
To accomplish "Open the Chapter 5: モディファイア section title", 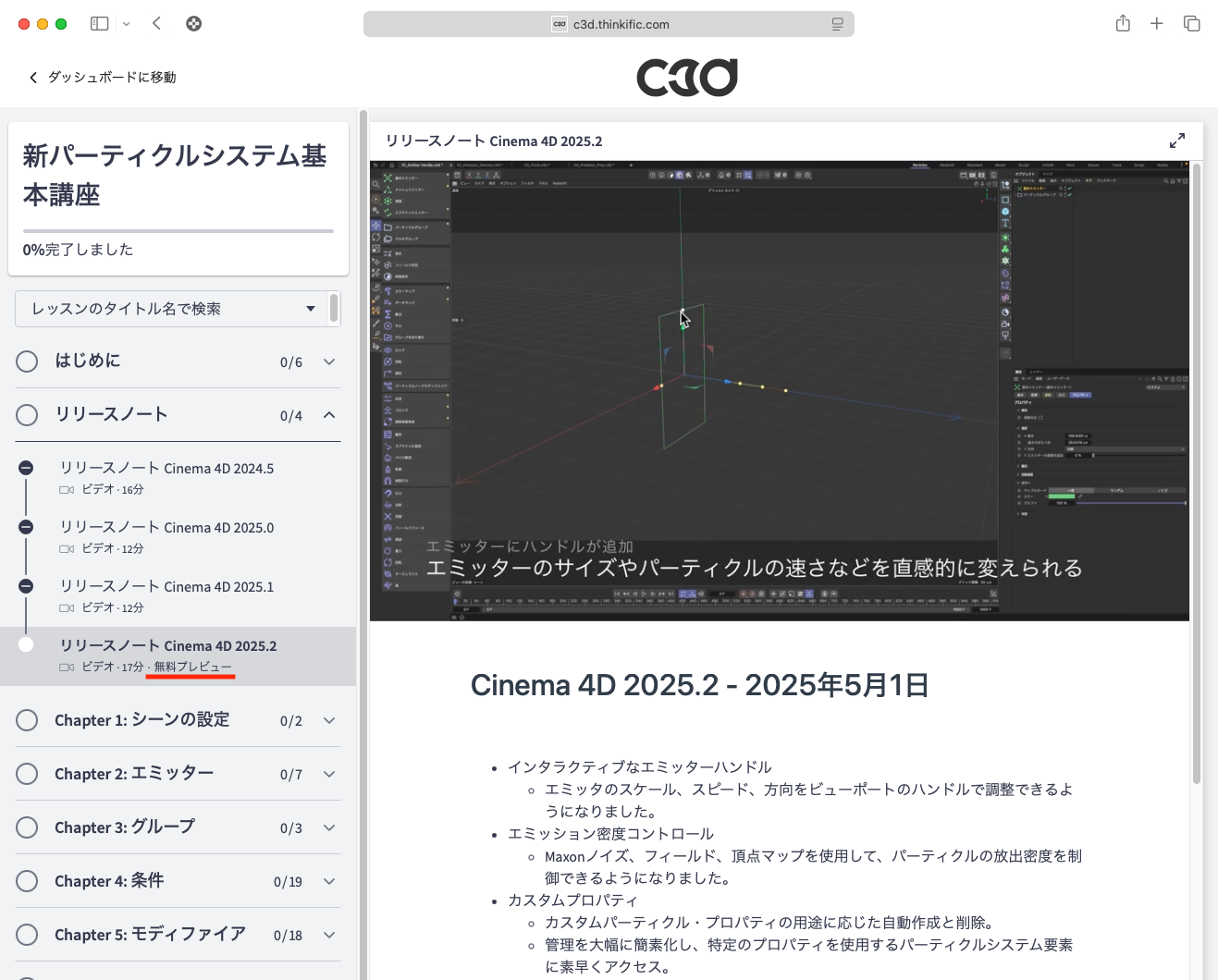I will [150, 935].
